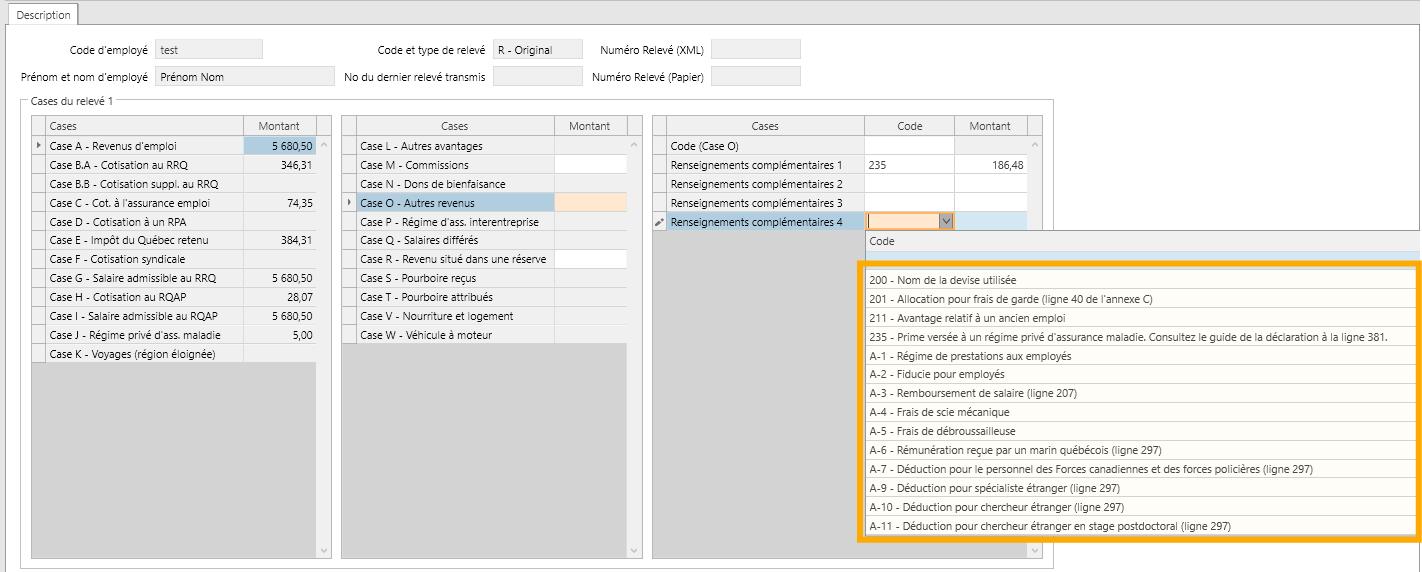Select 201 - Allocation pour frais de garde
This screenshot has height=572, width=1422.
[1141, 299]
